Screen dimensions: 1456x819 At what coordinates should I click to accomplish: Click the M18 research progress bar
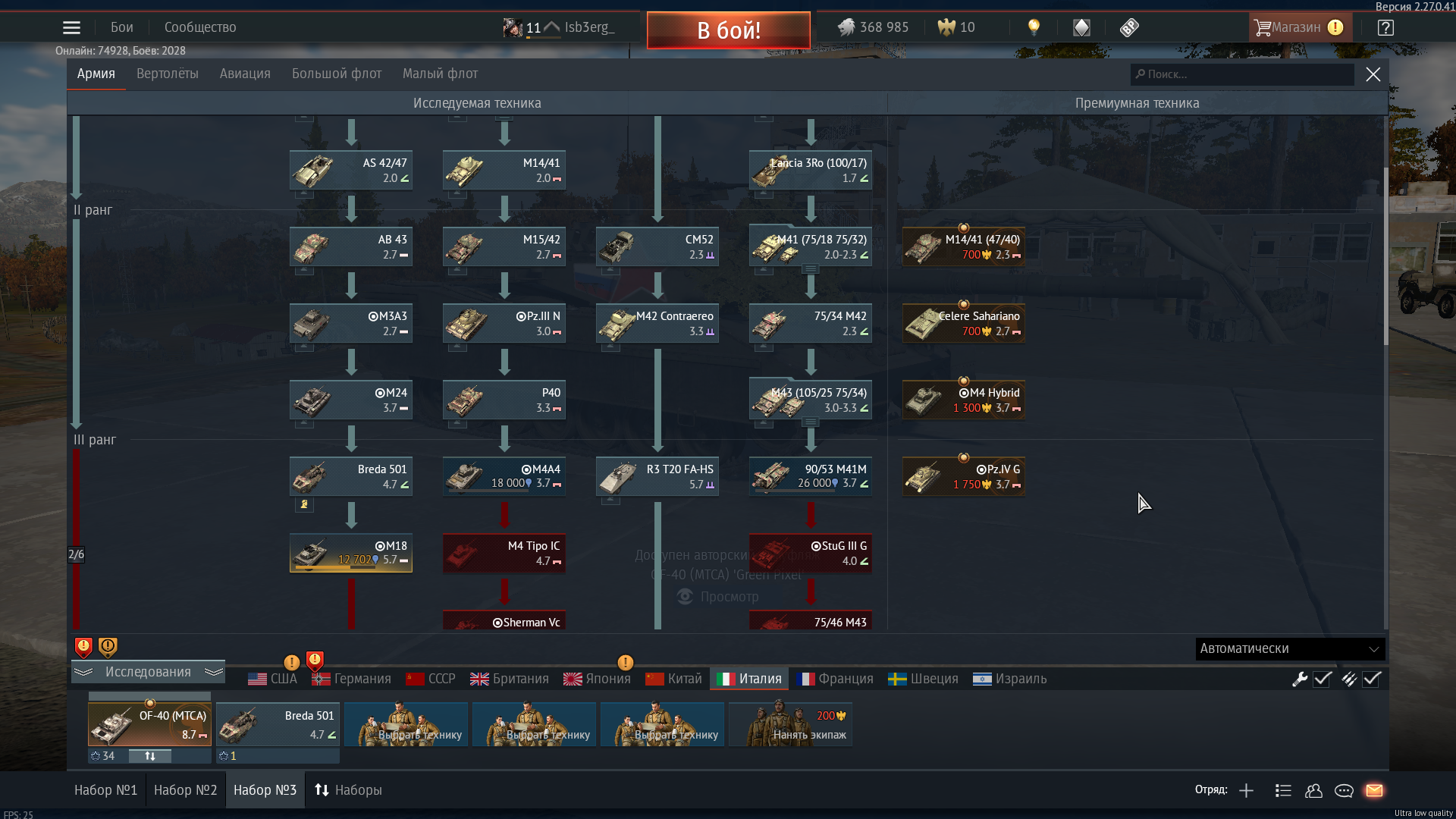[334, 566]
